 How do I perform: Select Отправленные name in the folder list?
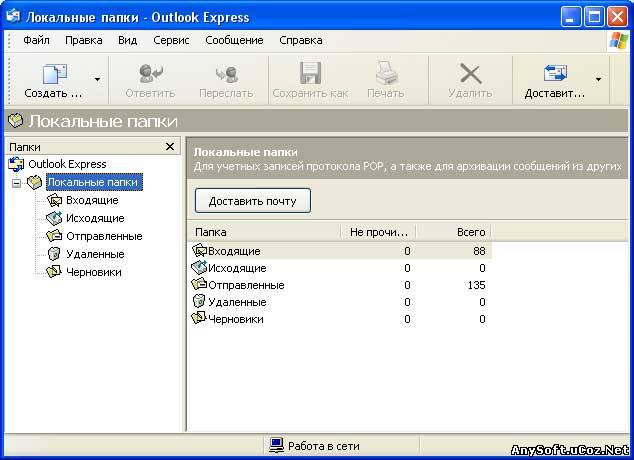tap(246, 285)
